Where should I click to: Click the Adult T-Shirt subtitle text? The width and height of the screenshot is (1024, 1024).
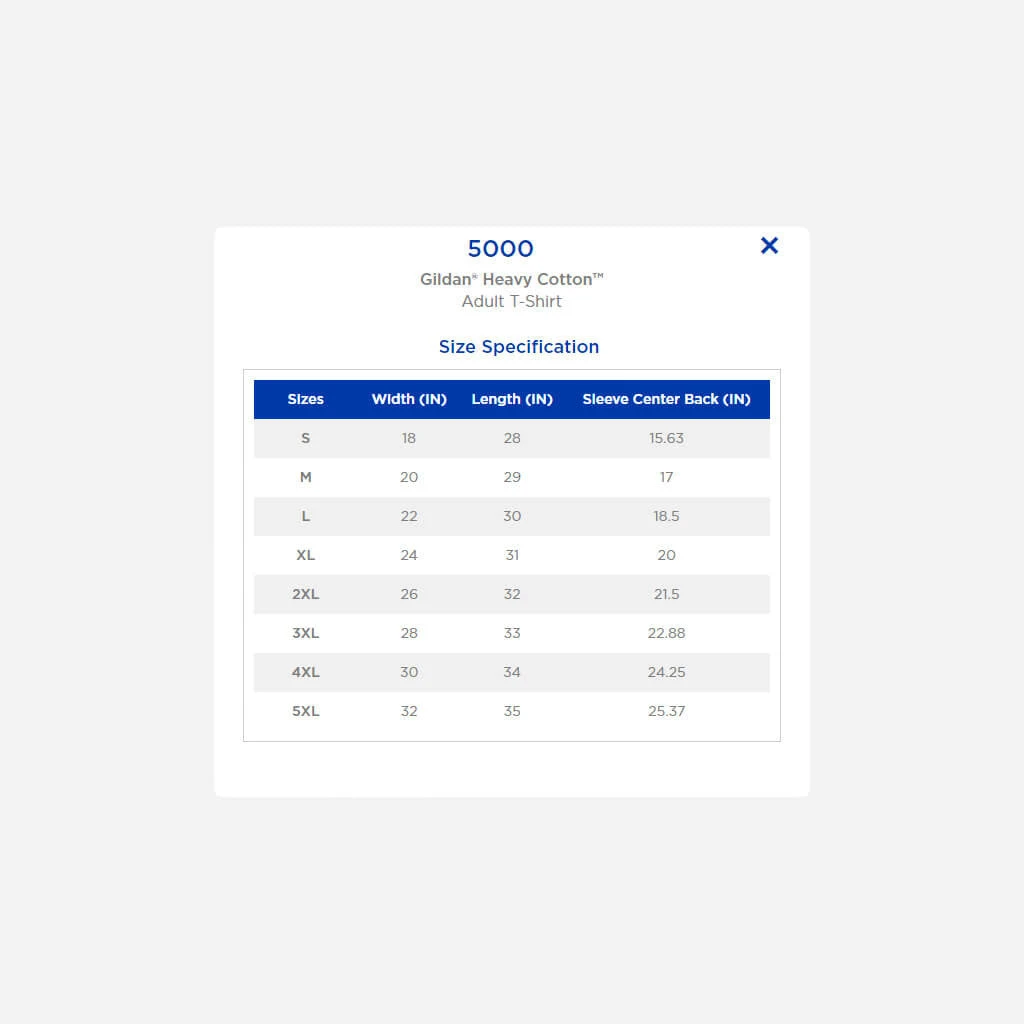(x=511, y=302)
